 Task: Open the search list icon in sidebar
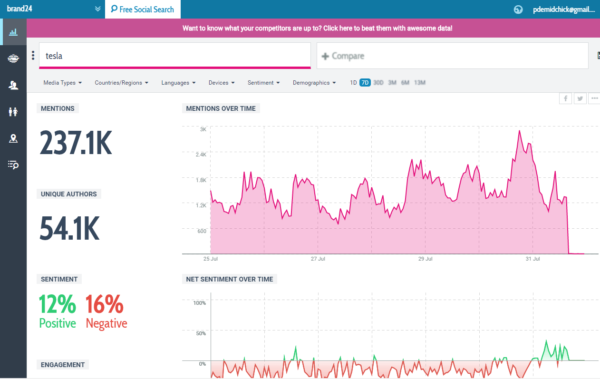(13, 165)
